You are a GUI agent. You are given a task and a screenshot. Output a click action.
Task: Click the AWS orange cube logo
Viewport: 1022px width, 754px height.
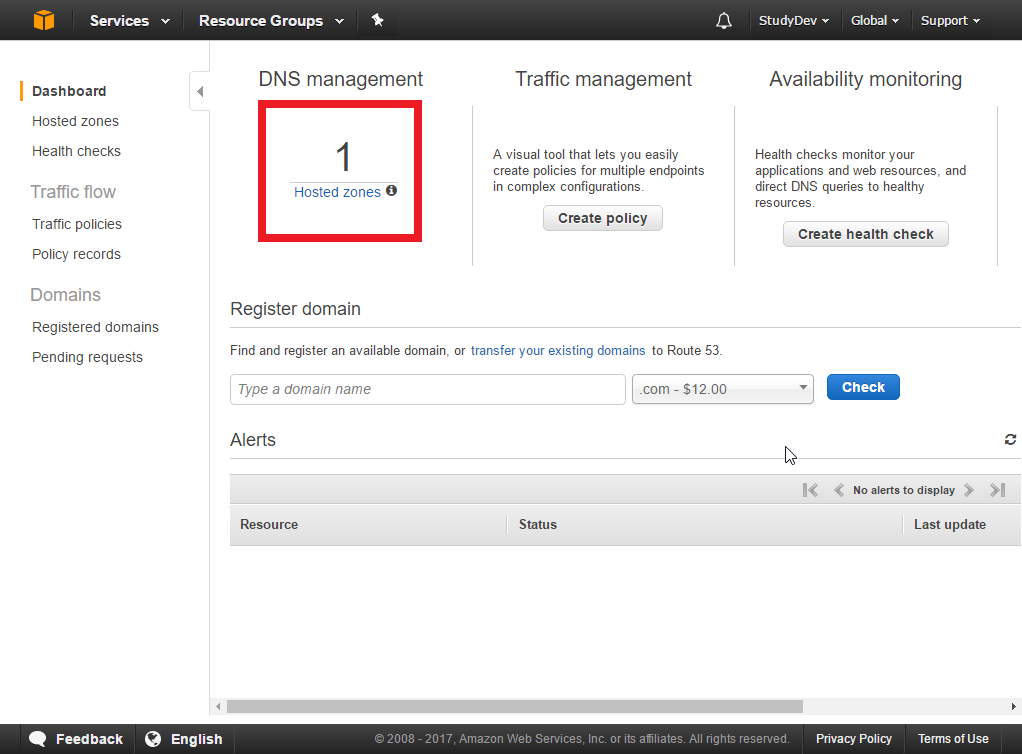pyautogui.click(x=44, y=20)
